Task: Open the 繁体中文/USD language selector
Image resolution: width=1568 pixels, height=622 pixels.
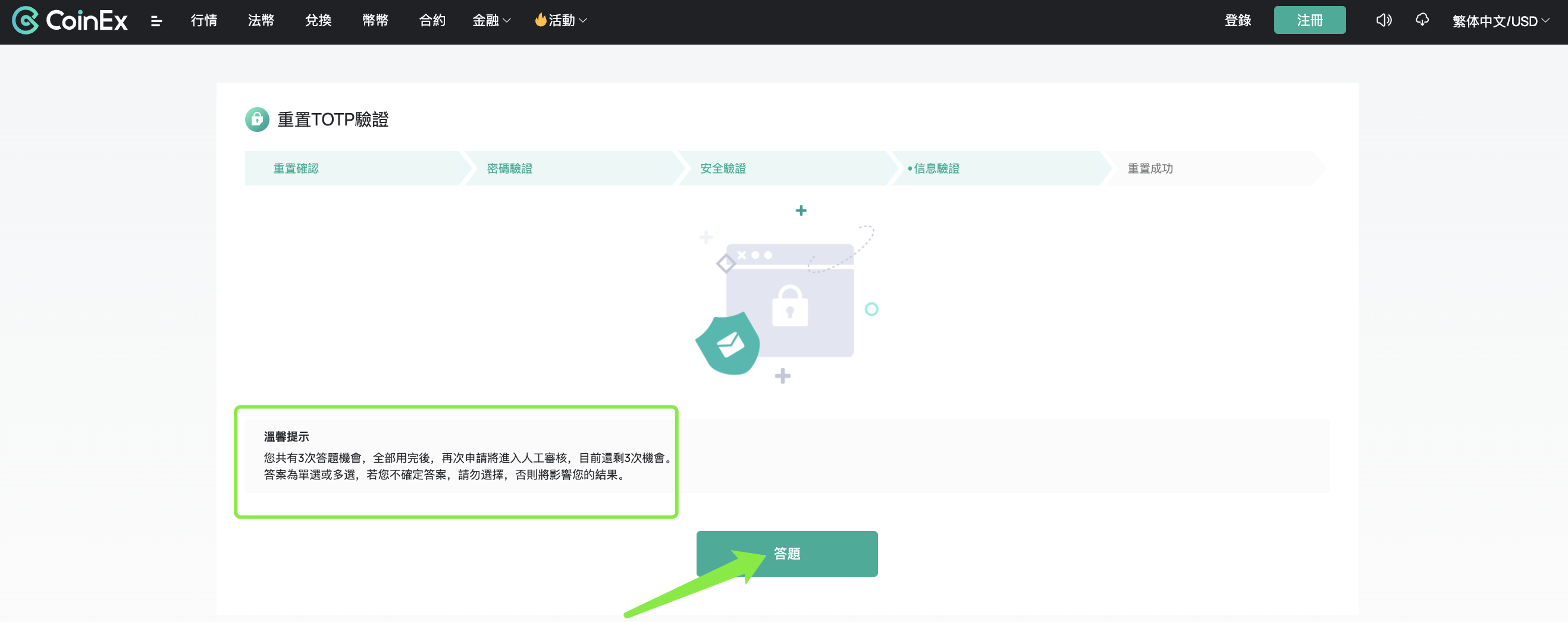Action: pos(1500,21)
